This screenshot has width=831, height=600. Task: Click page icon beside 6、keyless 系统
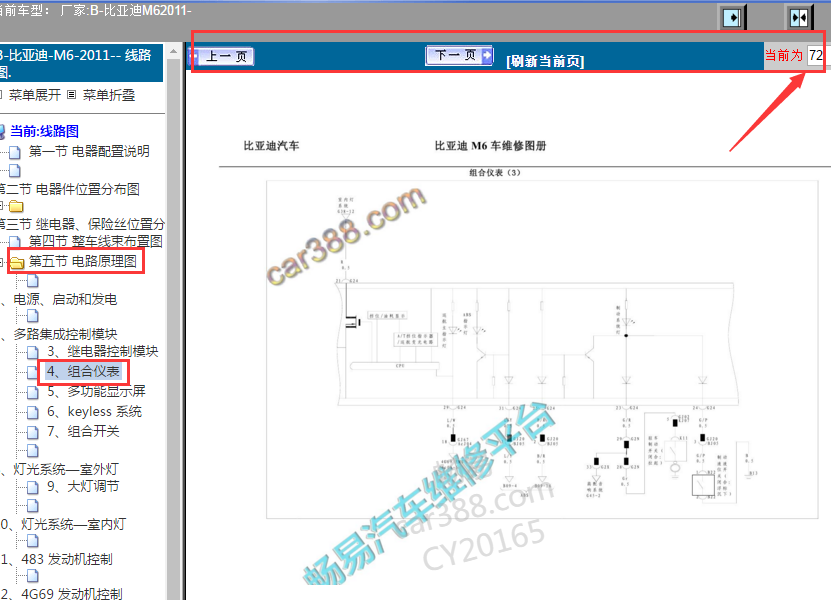tap(33, 413)
